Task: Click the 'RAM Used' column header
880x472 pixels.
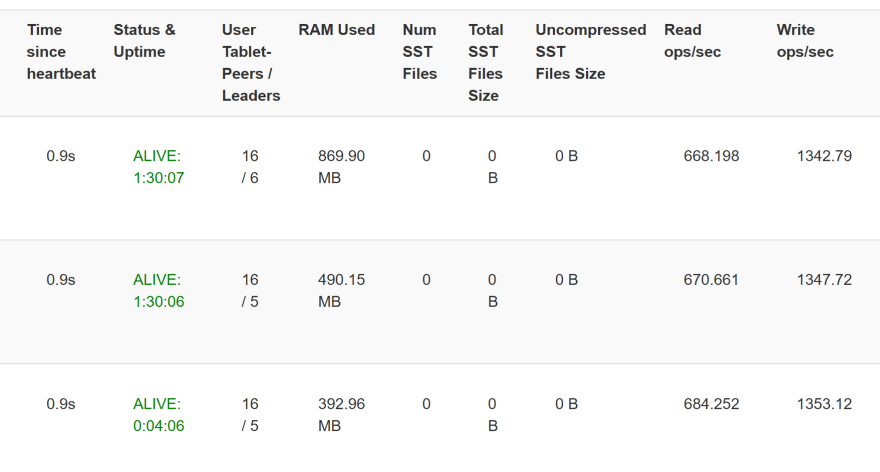Action: pyautogui.click(x=337, y=30)
